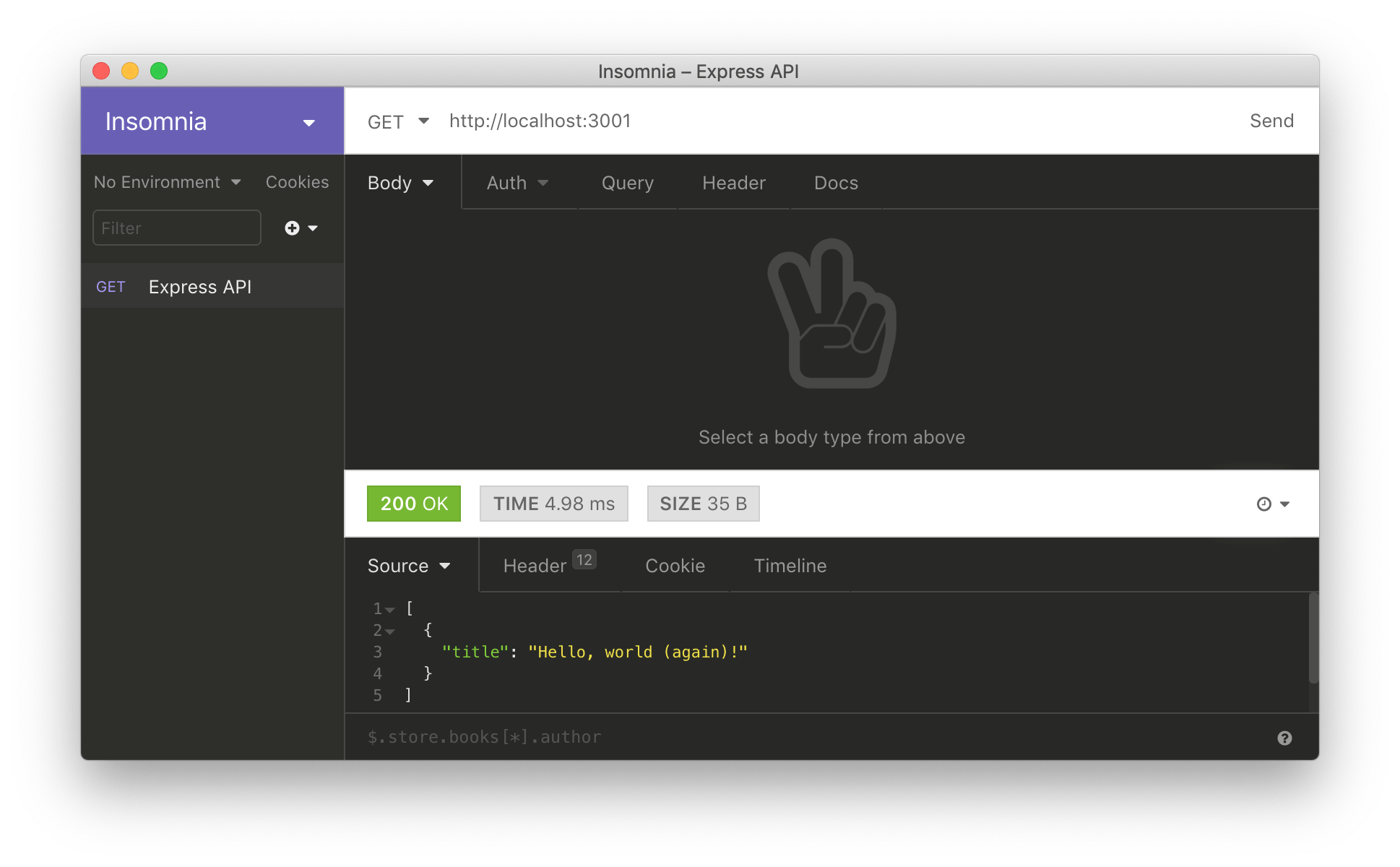Click the yellow minimize window button

coord(130,71)
